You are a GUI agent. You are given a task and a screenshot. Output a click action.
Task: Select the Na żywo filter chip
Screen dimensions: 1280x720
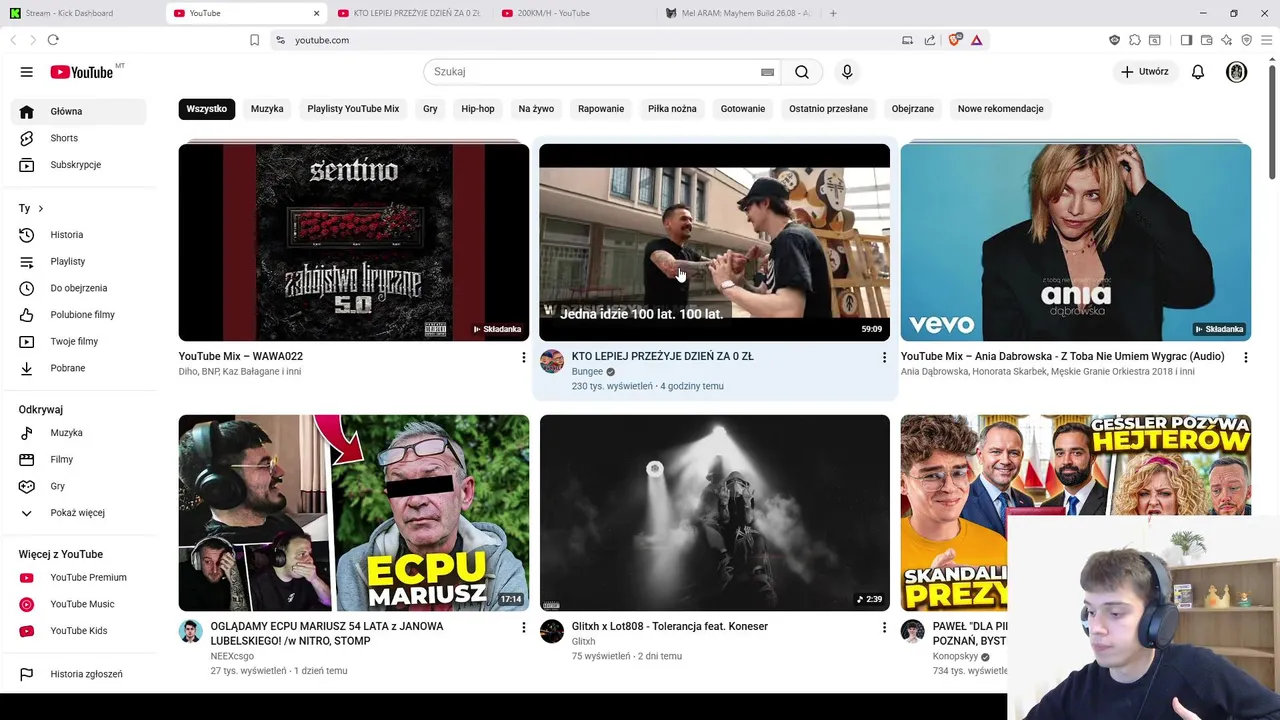point(536,109)
